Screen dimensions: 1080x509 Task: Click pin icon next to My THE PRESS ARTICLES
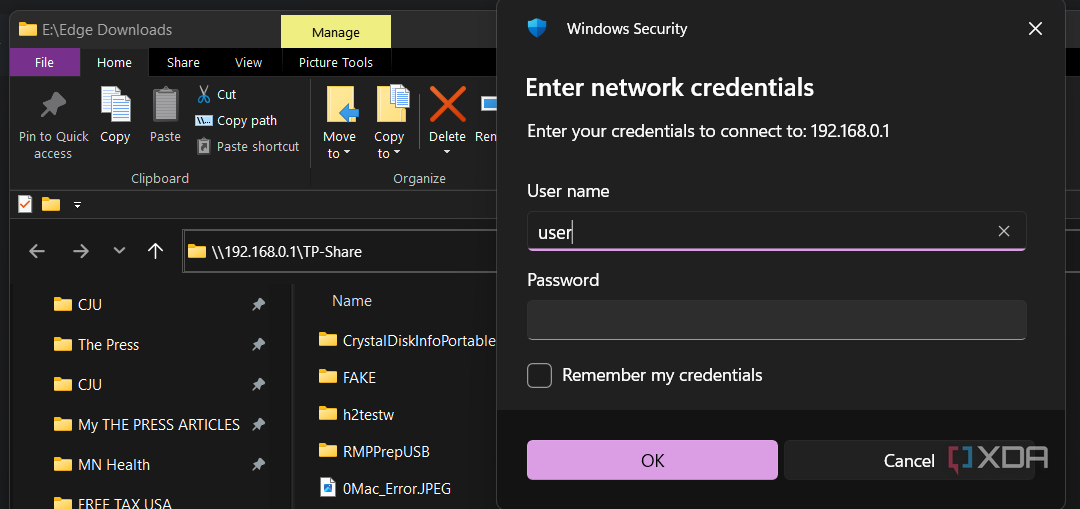click(x=258, y=425)
